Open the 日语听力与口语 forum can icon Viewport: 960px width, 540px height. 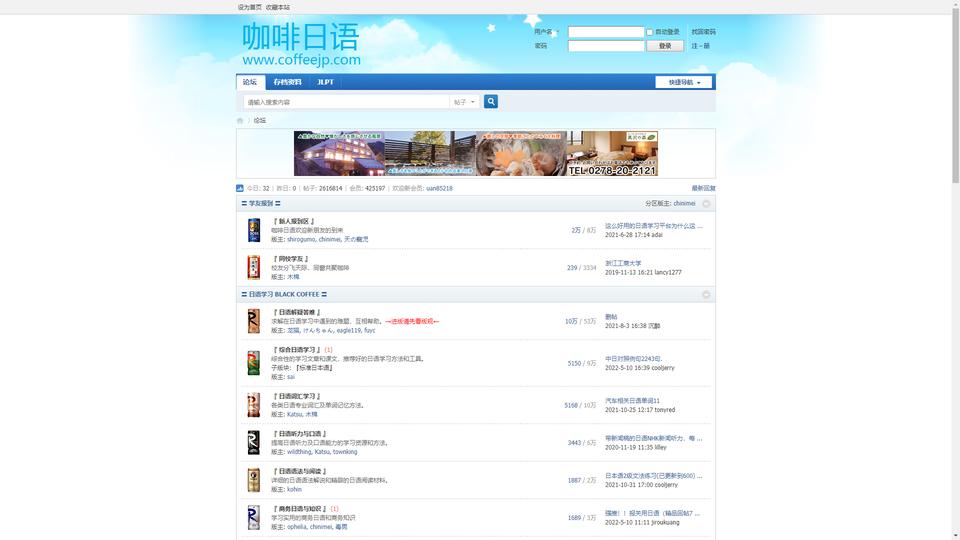click(x=253, y=443)
